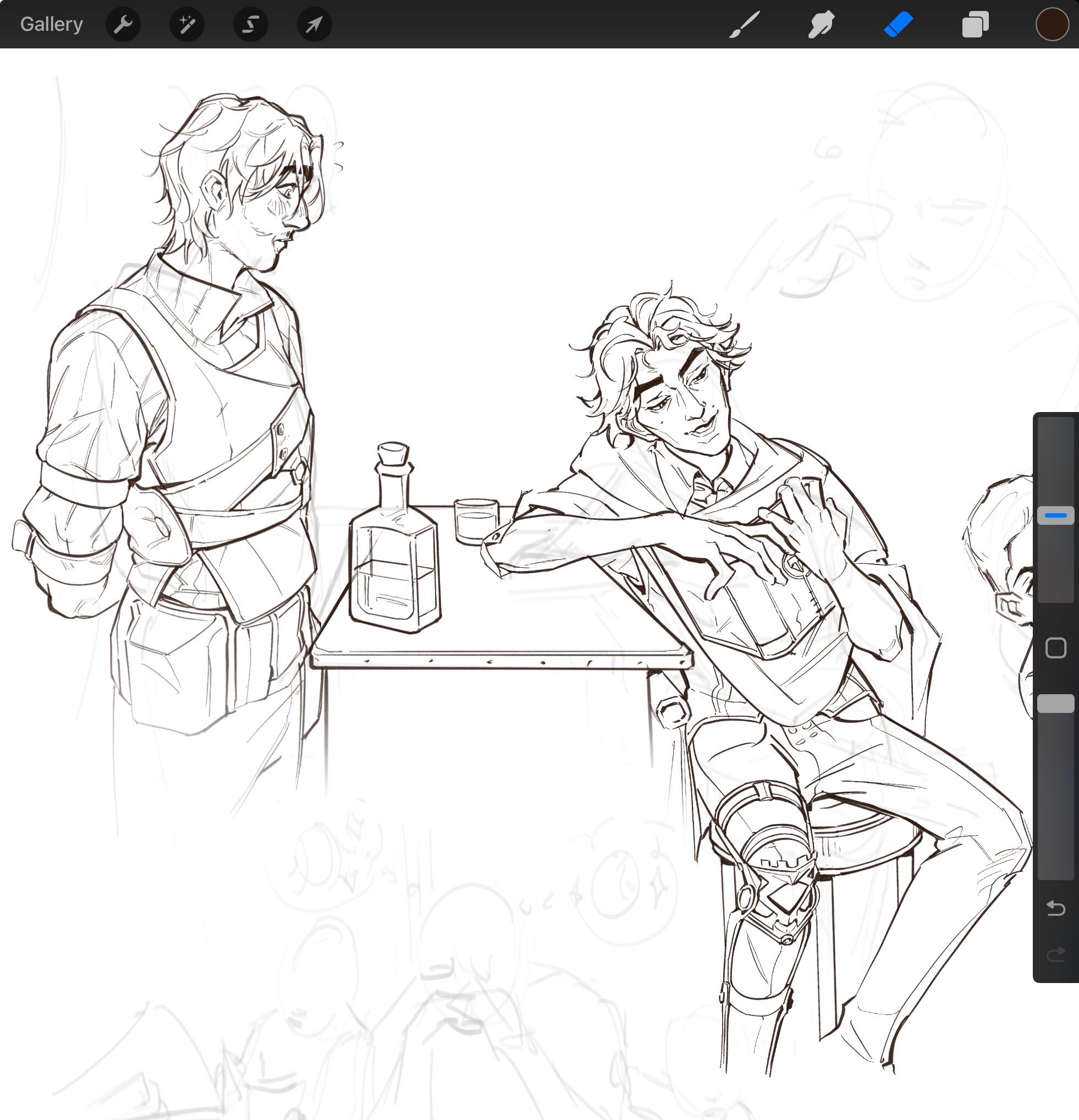Select the Brush tool

click(x=745, y=25)
